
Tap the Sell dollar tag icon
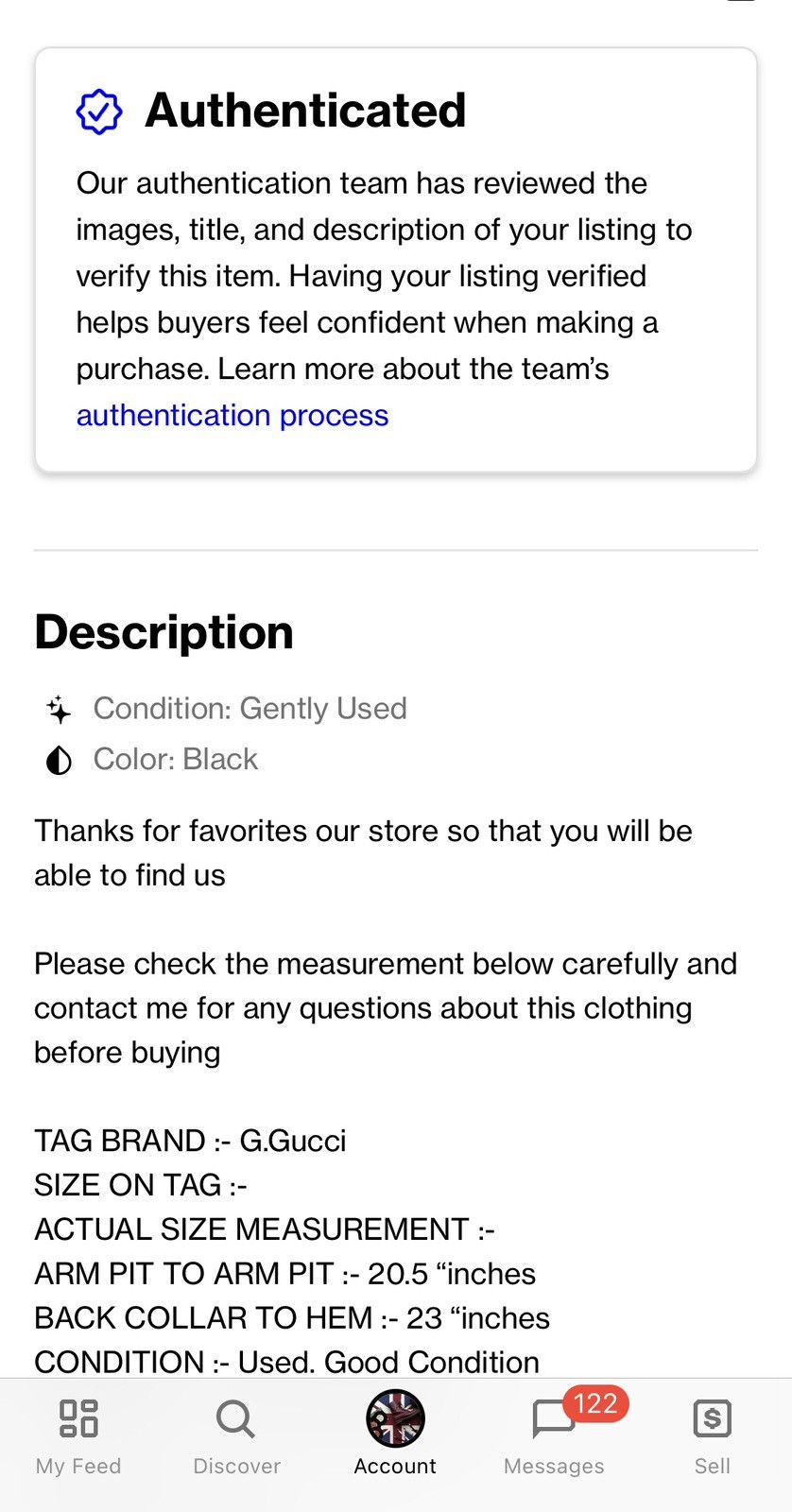pos(712,1418)
